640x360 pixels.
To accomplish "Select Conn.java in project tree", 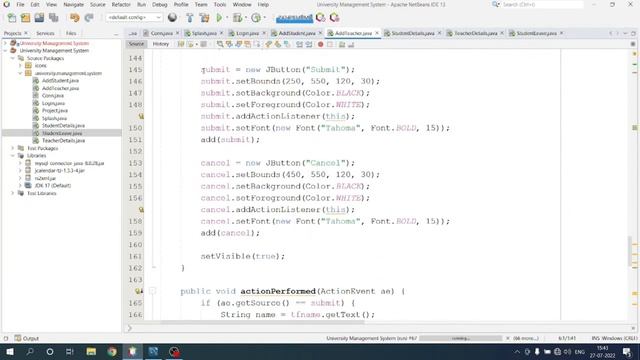I will click(x=53, y=96).
